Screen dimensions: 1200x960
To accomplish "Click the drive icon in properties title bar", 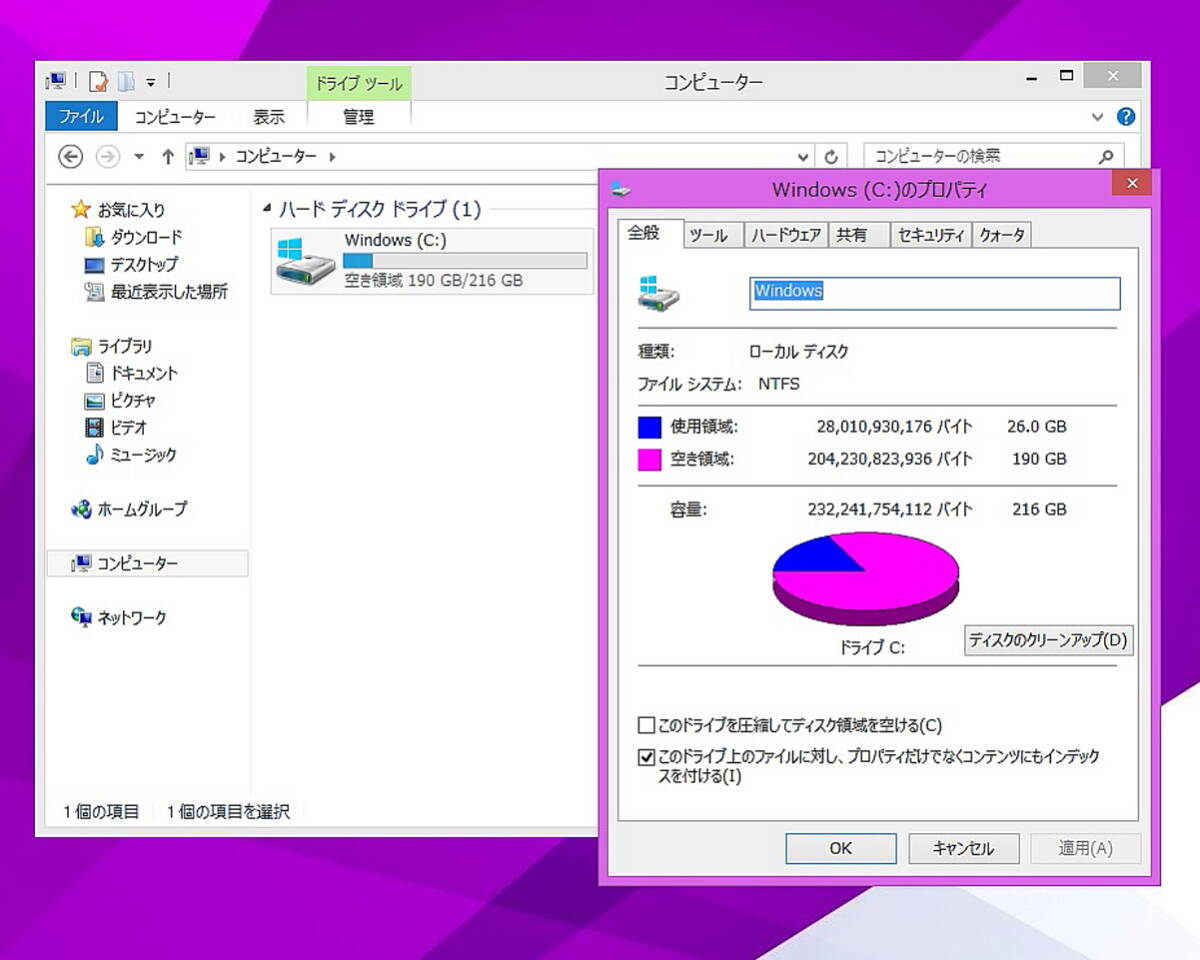I will pyautogui.click(x=622, y=188).
